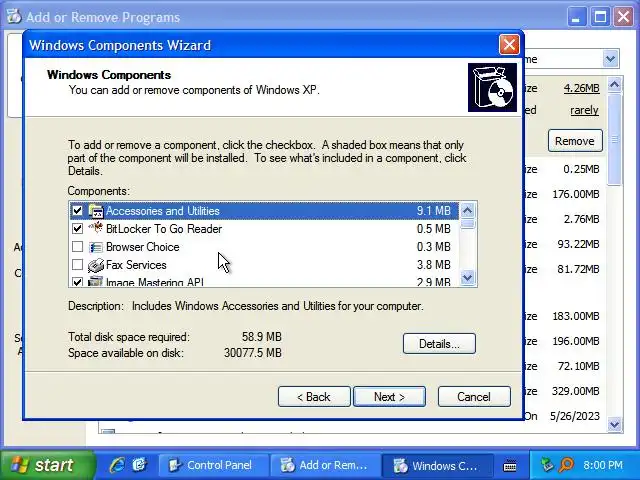Viewport: 640px width, 480px height.
Task: Close the Windows Components Wizard window
Action: (509, 44)
